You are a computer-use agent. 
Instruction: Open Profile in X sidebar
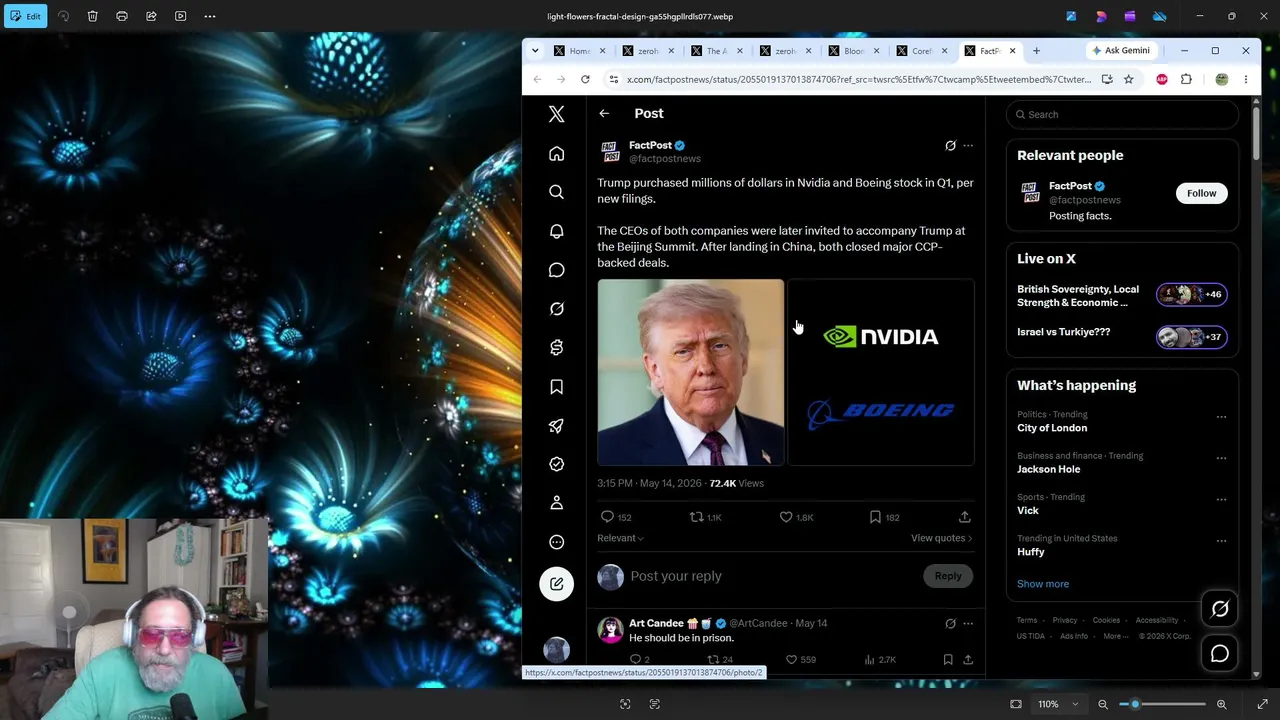[x=557, y=503]
